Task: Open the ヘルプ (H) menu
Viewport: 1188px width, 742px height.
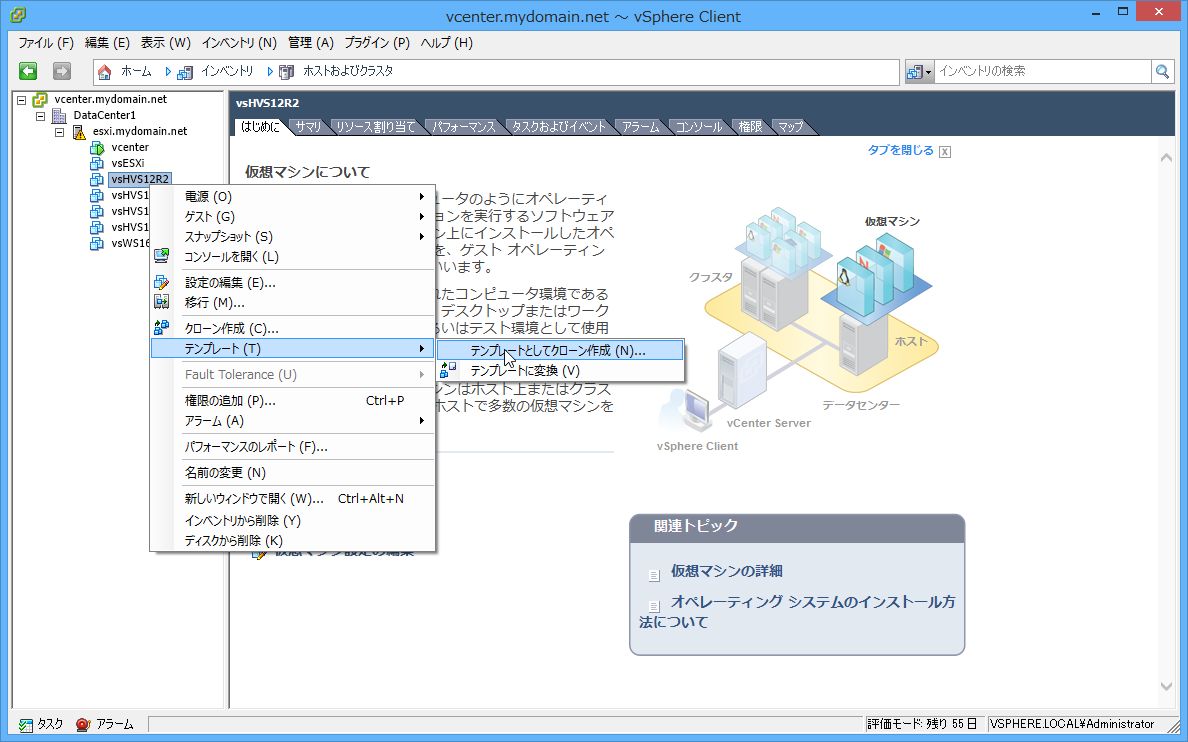Action: coord(446,42)
